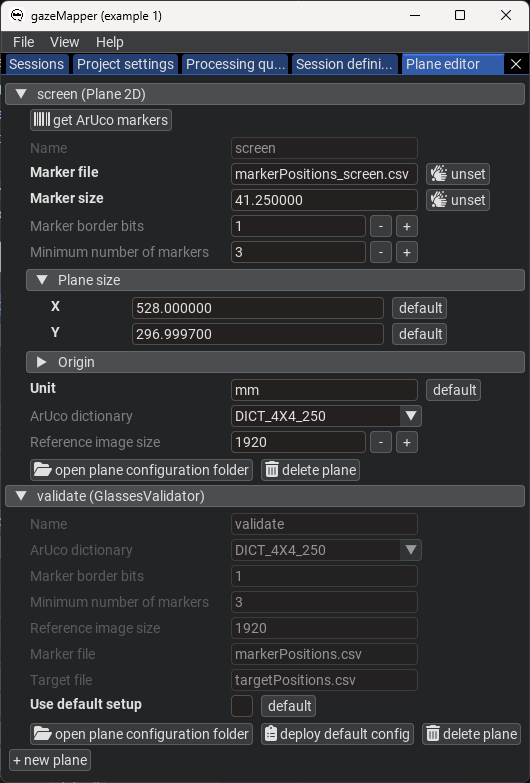The height and width of the screenshot is (783, 530).
Task: Toggle the Use default setup checkbox
Action: coord(242,706)
